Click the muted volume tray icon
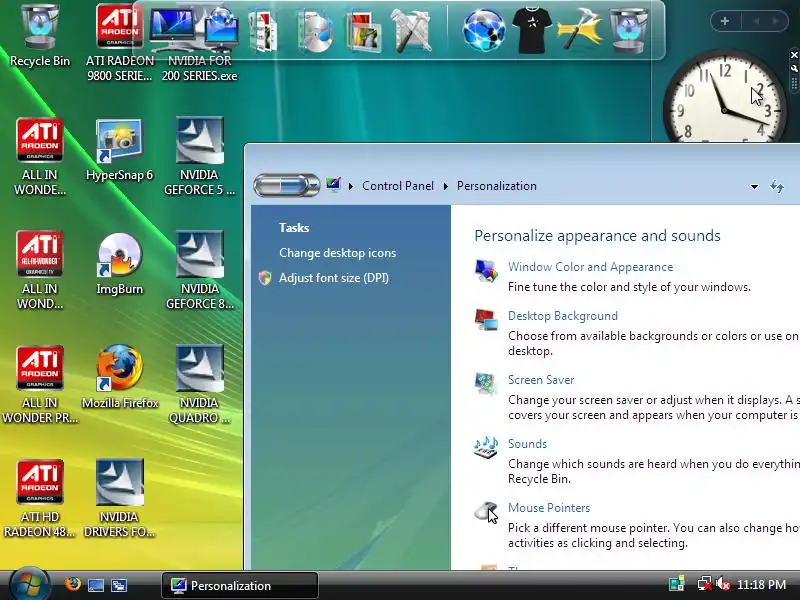 coord(723,584)
